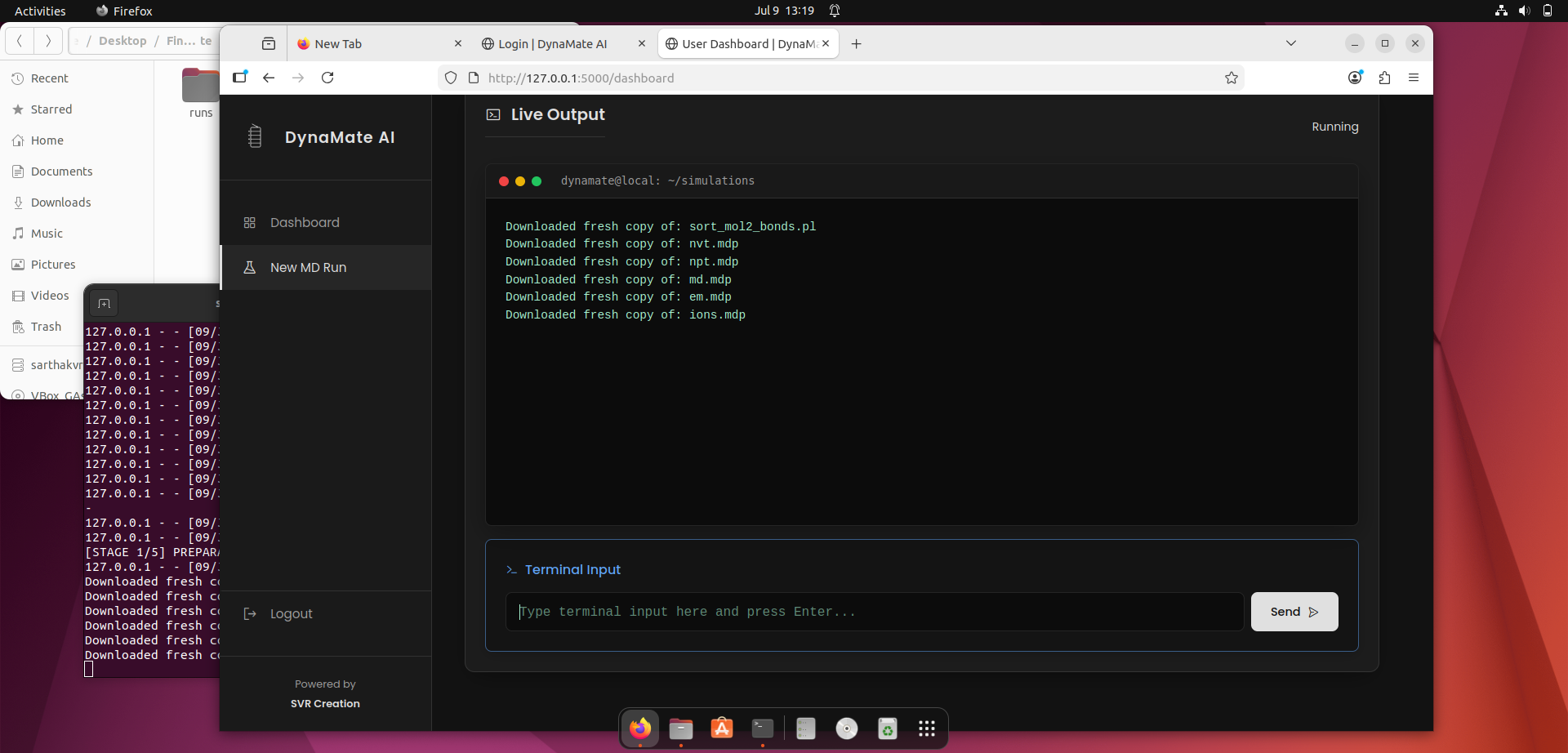1568x753 pixels.
Task: Click the Send button
Action: [1294, 612]
